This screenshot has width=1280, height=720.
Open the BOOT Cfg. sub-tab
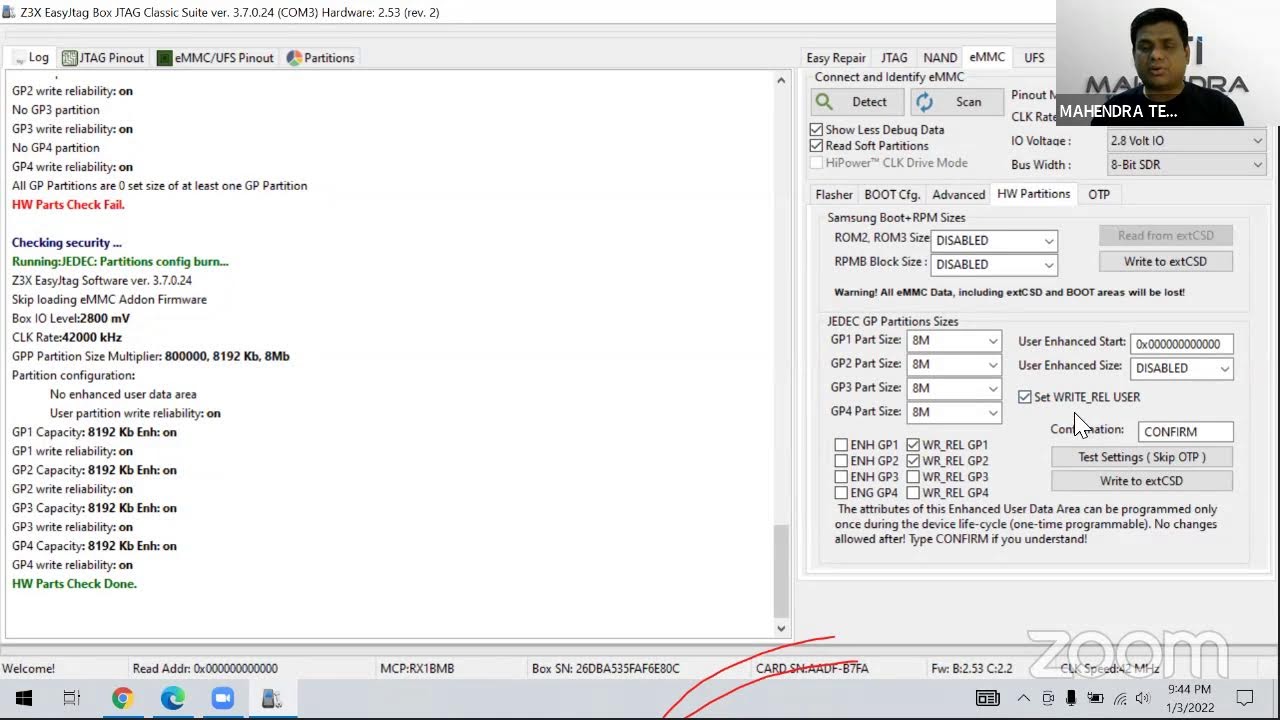(x=892, y=195)
